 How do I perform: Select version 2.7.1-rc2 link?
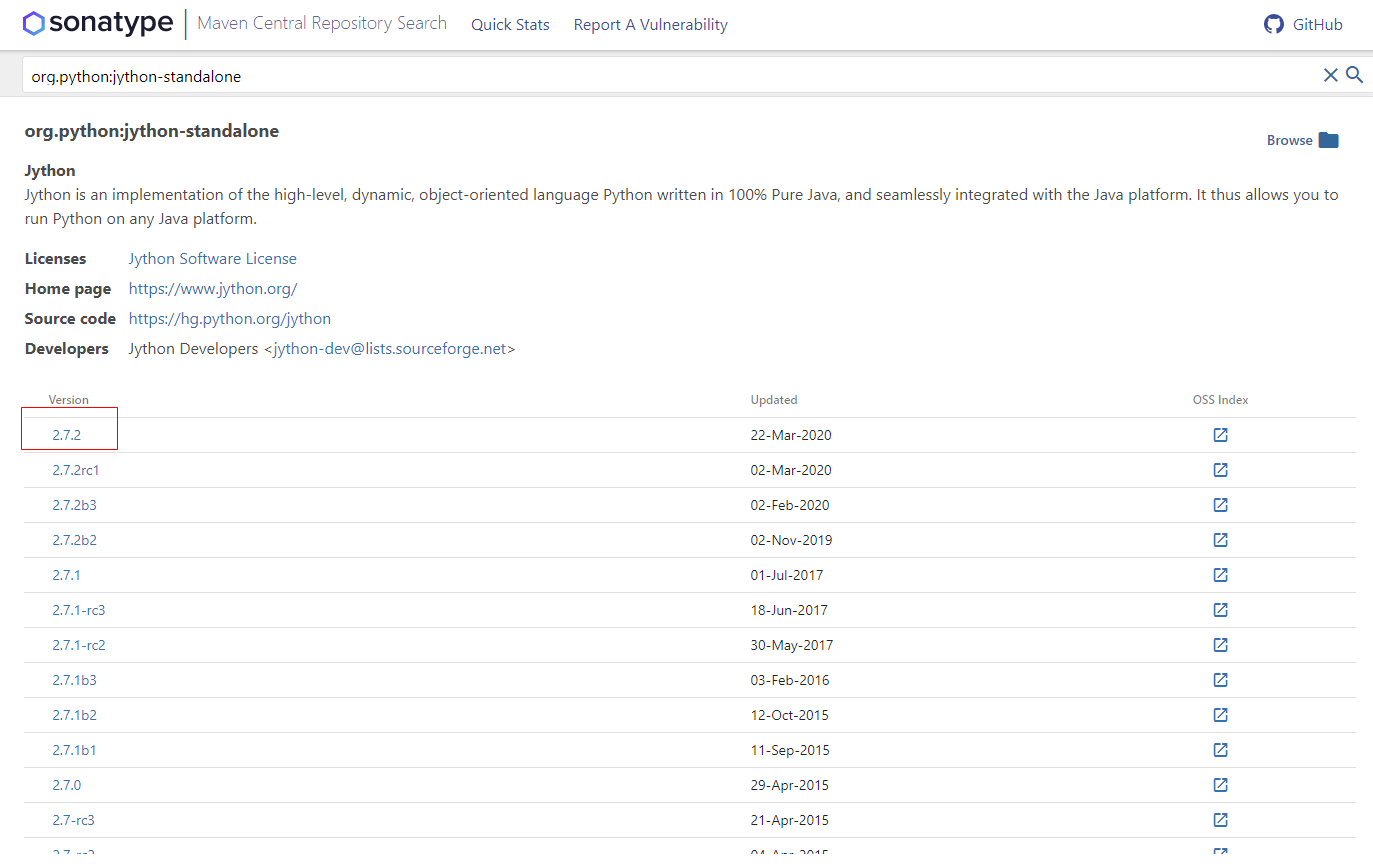[x=78, y=645]
